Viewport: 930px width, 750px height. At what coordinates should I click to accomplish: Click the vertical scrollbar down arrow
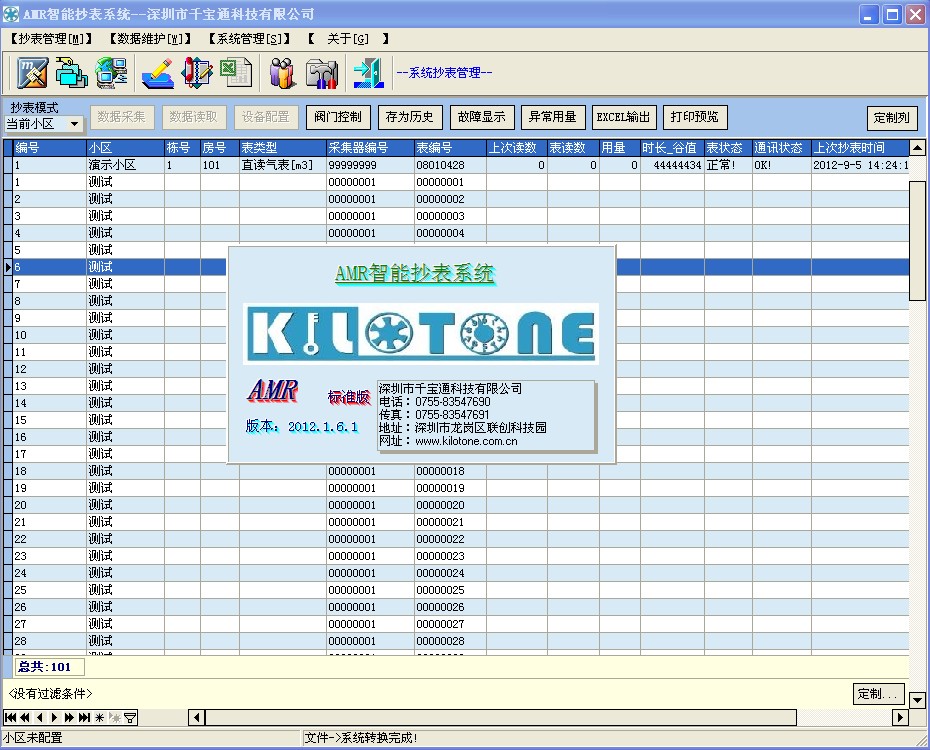918,700
